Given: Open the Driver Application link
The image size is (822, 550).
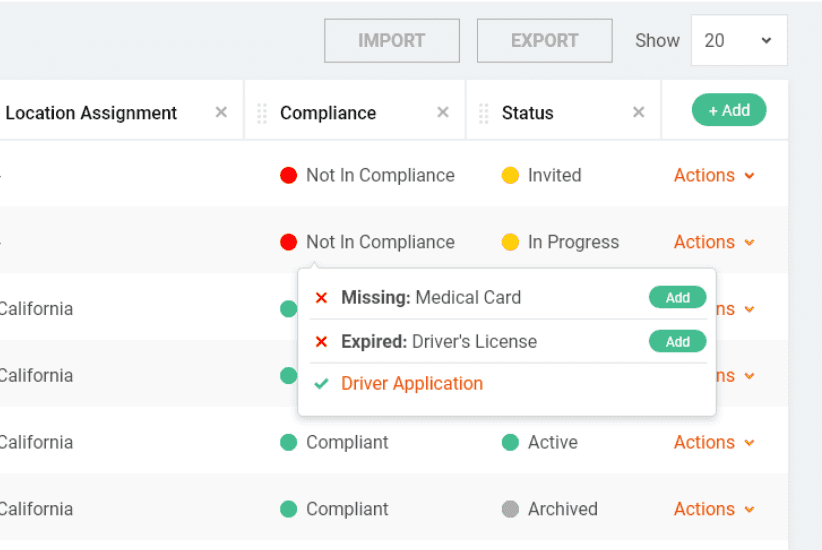Looking at the screenshot, I should tap(412, 384).
